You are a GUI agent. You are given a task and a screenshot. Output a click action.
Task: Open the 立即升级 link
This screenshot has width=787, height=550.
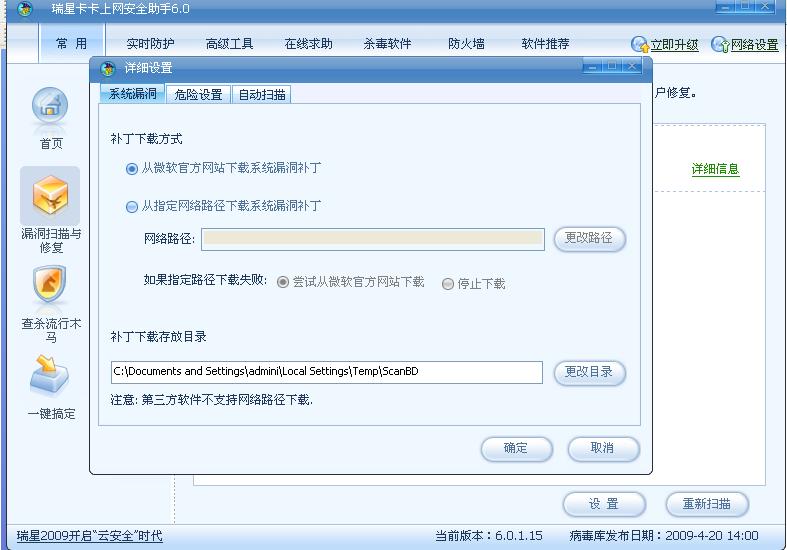pos(675,45)
